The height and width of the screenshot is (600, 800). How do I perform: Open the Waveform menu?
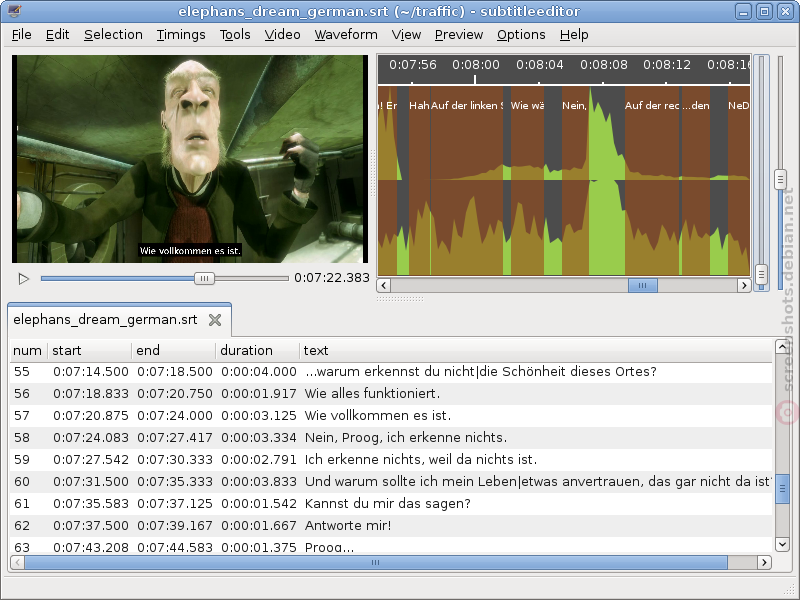pyautogui.click(x=346, y=35)
